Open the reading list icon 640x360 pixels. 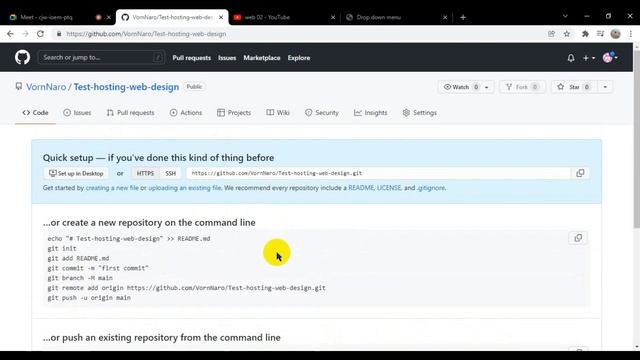point(600,34)
